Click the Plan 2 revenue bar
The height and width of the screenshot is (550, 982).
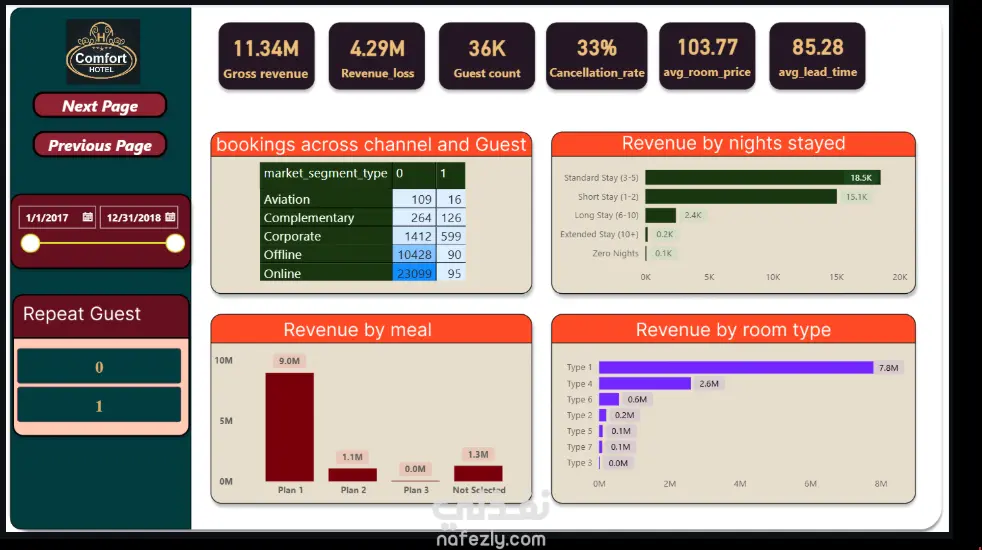pos(353,475)
